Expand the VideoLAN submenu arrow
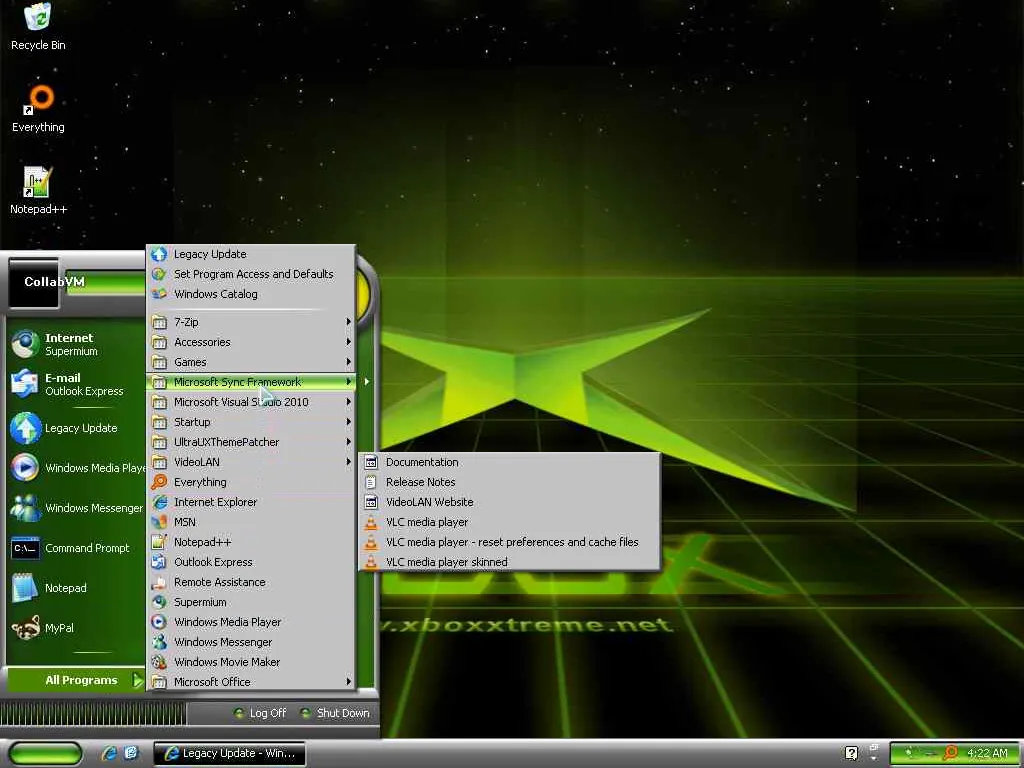Image resolution: width=1024 pixels, height=768 pixels. [x=349, y=462]
